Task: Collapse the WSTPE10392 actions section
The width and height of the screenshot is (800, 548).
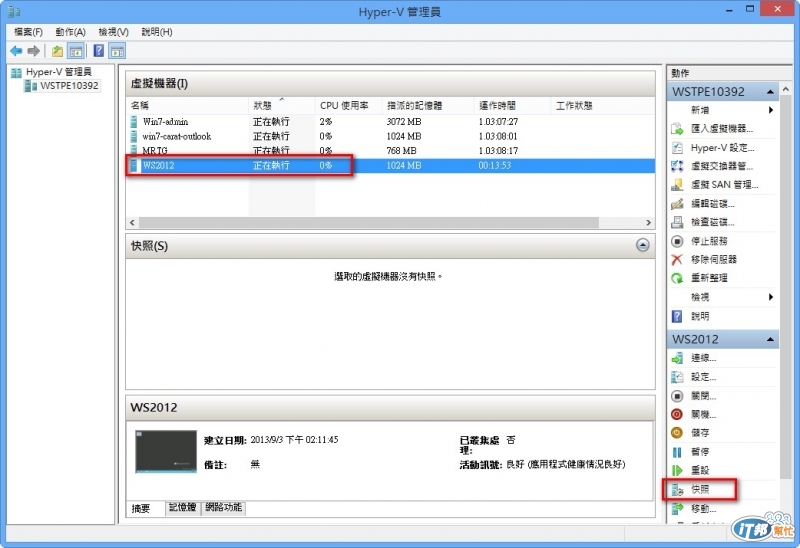Action: coord(770,92)
